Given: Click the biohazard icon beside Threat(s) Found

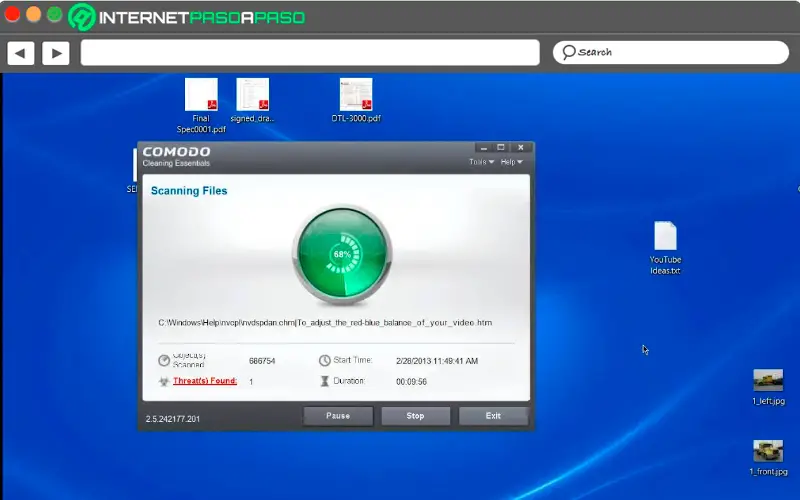Looking at the screenshot, I should point(164,381).
